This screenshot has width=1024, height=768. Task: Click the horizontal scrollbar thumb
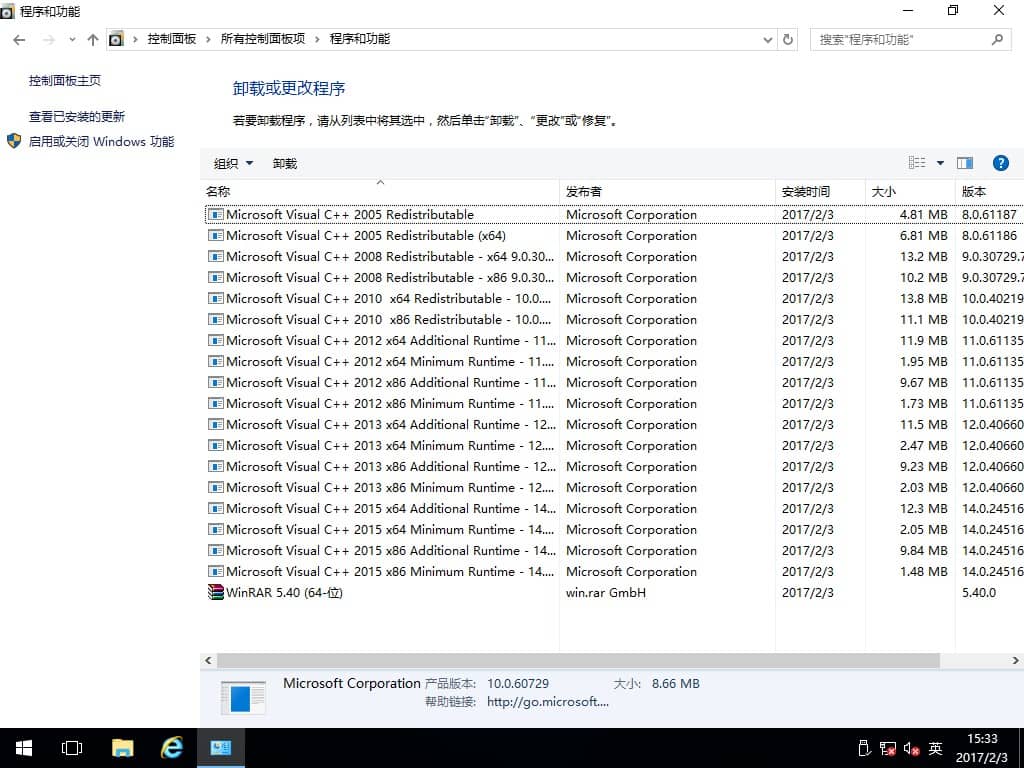(578, 660)
